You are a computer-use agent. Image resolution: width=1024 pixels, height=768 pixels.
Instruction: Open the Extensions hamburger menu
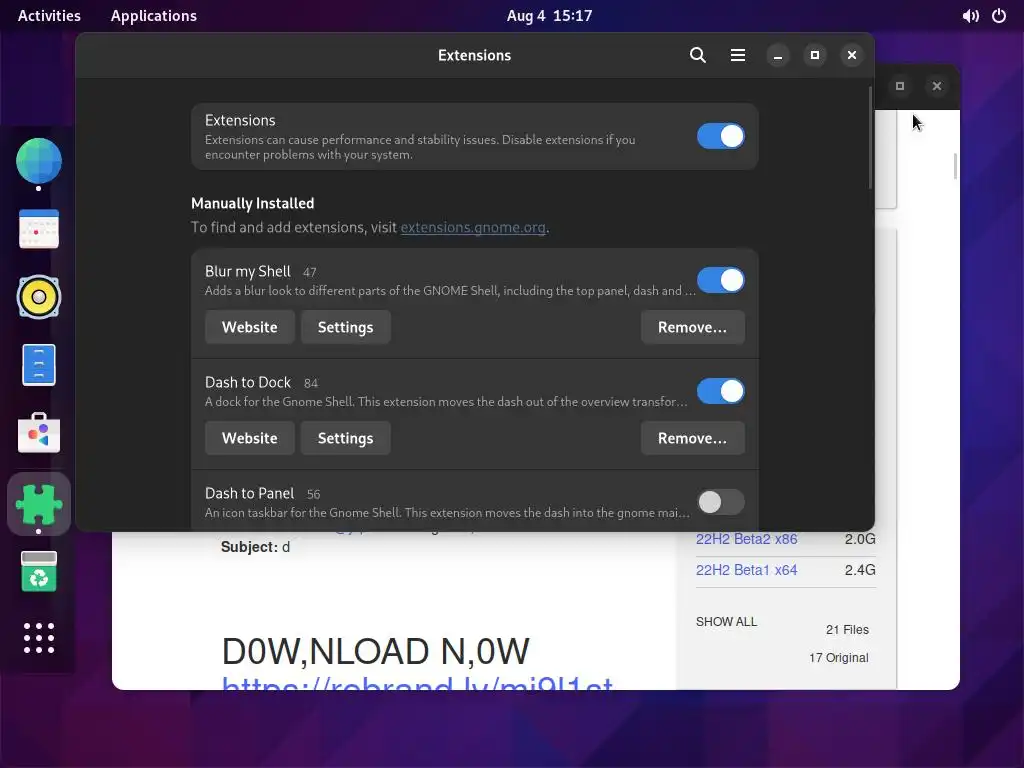pyautogui.click(x=737, y=56)
